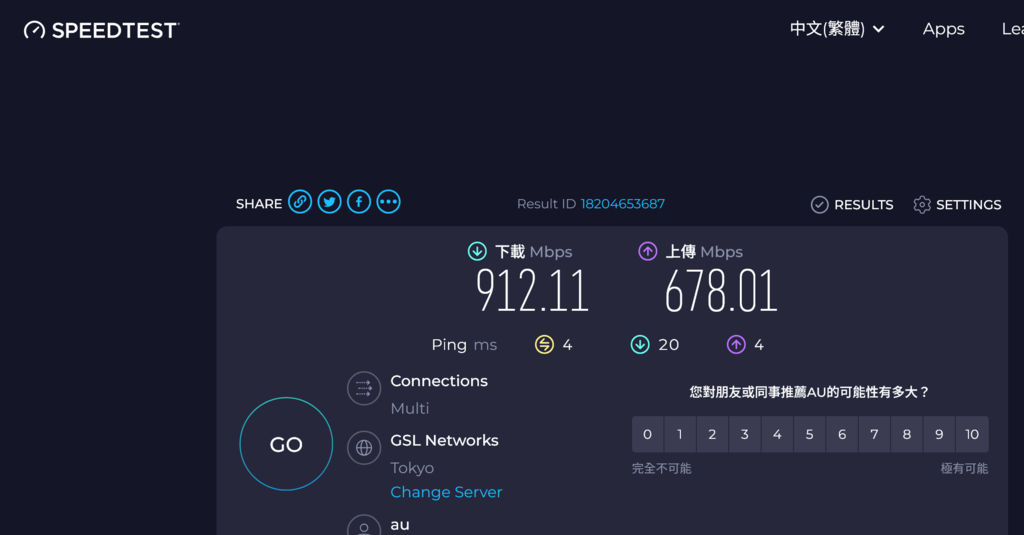Screen dimensions: 1024x535
Task: Click the upload arrow icon beside 上傳
Action: point(648,251)
